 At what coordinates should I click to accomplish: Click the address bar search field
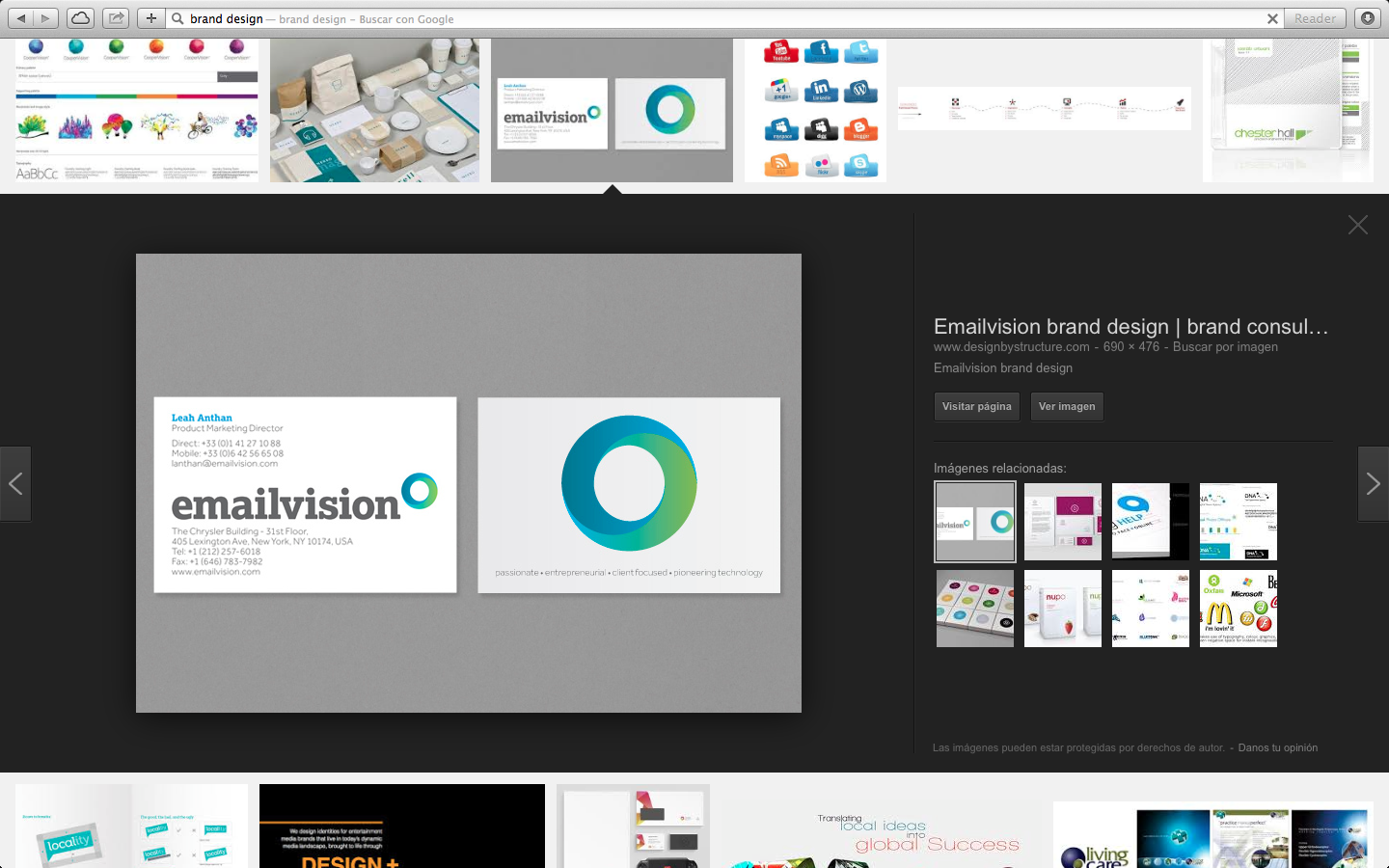tap(714, 18)
